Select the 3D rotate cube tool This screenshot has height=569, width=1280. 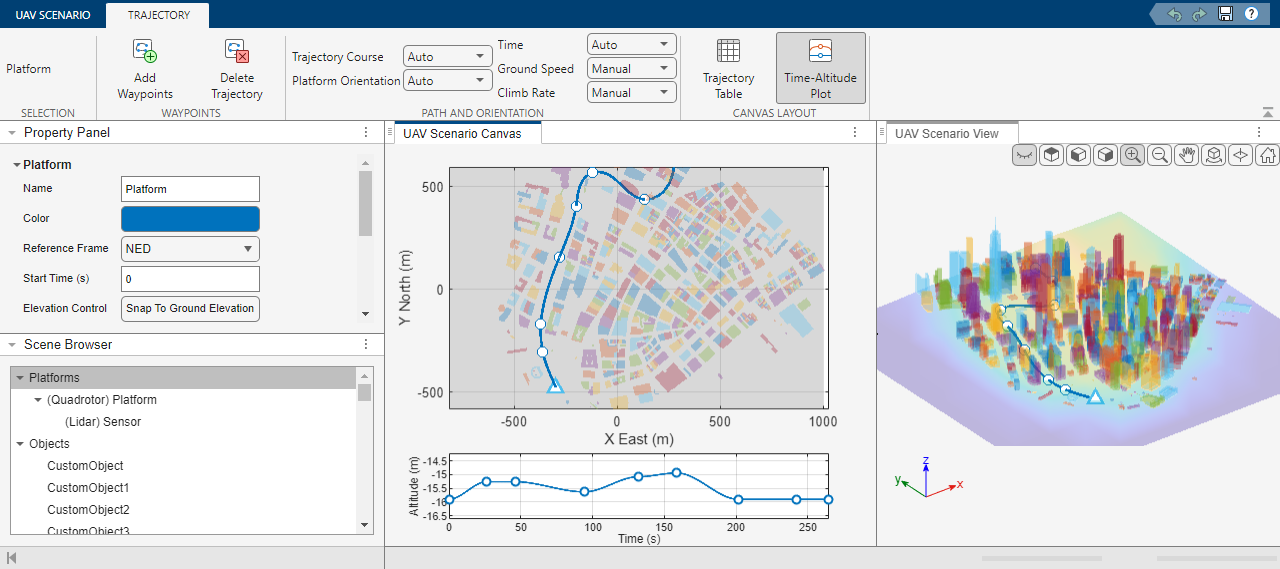1213,155
